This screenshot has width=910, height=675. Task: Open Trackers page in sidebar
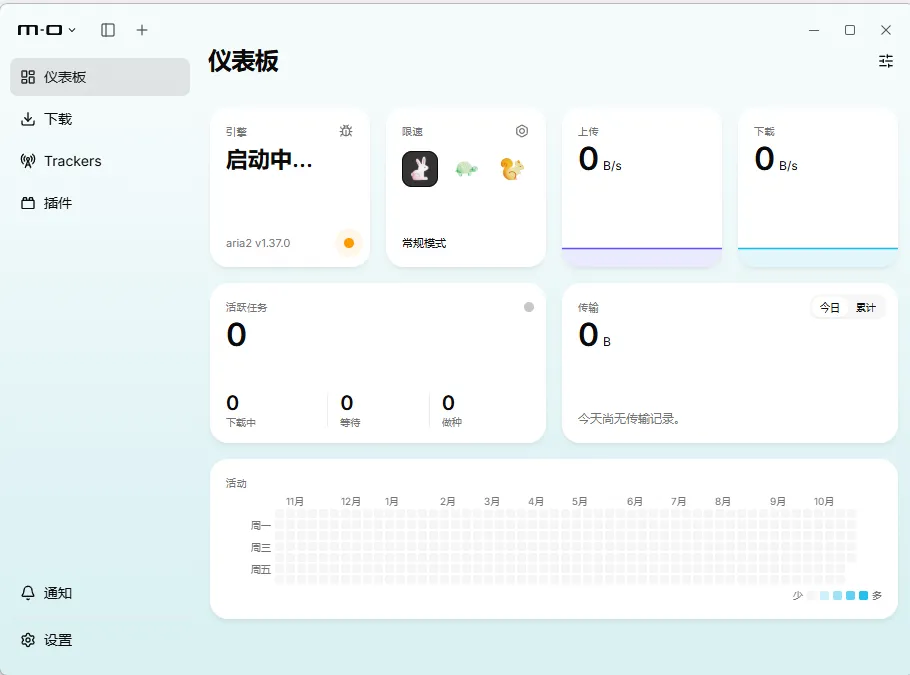point(100,161)
